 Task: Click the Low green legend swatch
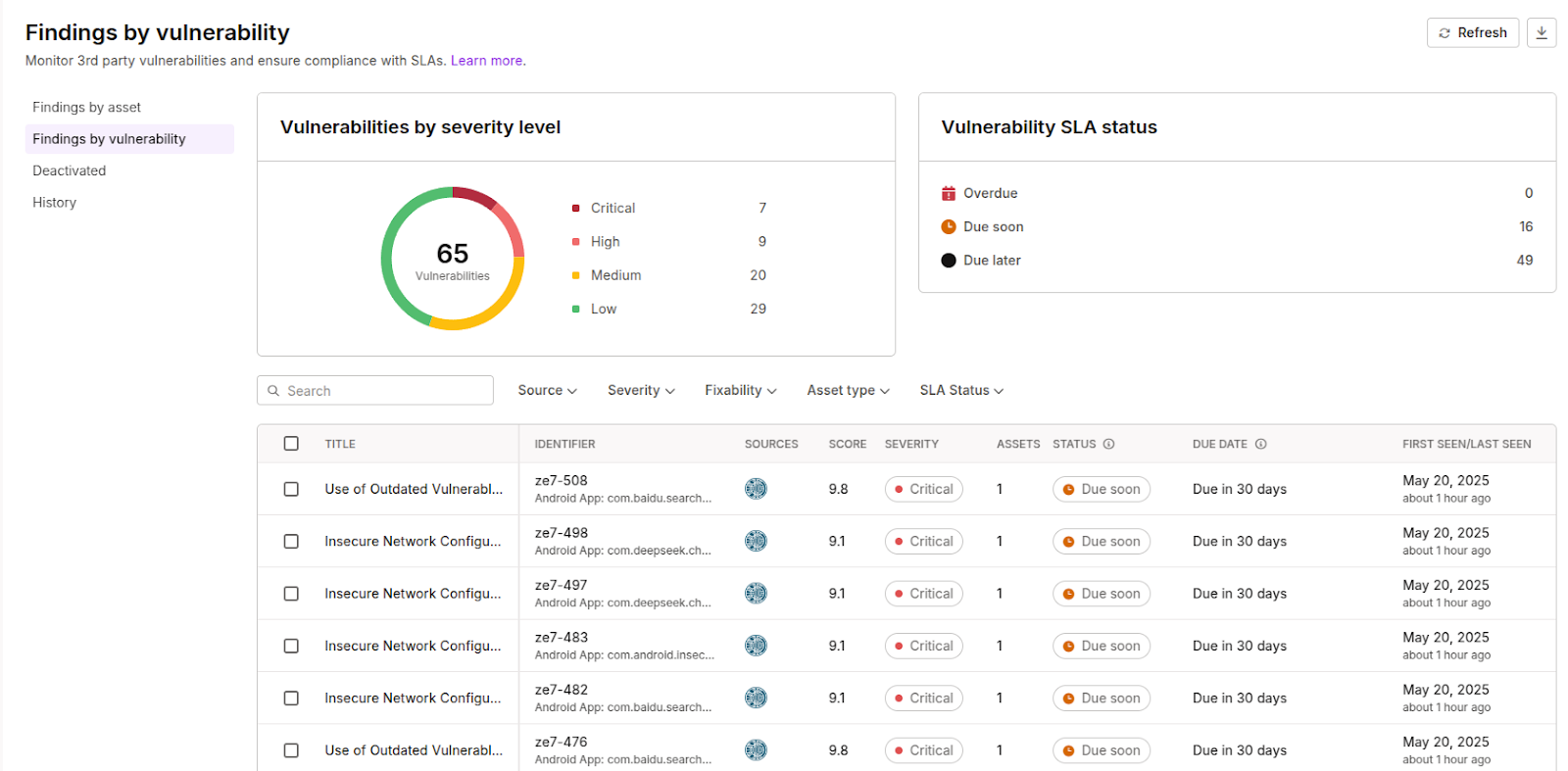point(576,309)
